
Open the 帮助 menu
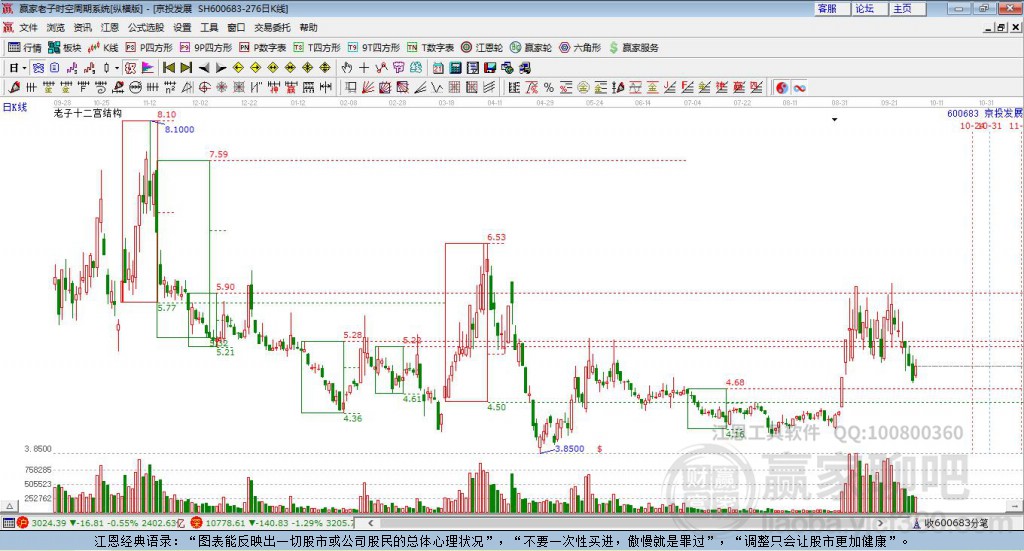[308, 27]
